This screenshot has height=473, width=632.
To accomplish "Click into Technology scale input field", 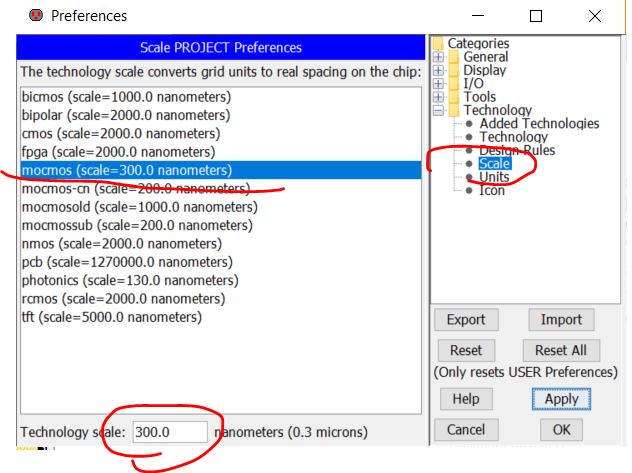I will pyautogui.click(x=169, y=432).
